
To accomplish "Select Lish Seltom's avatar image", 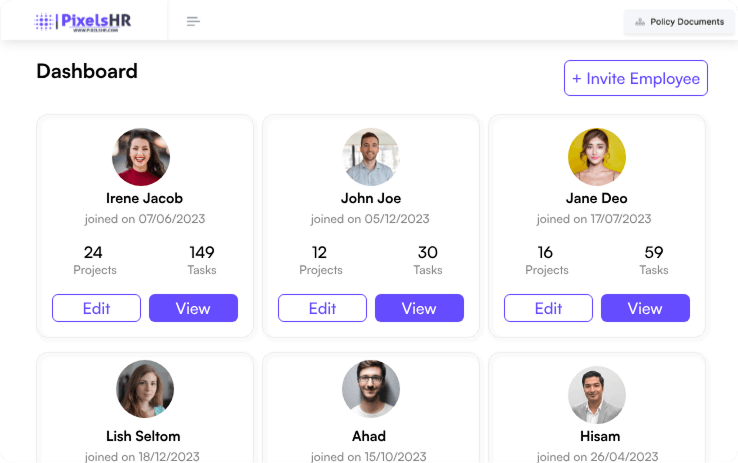I will click(145, 389).
